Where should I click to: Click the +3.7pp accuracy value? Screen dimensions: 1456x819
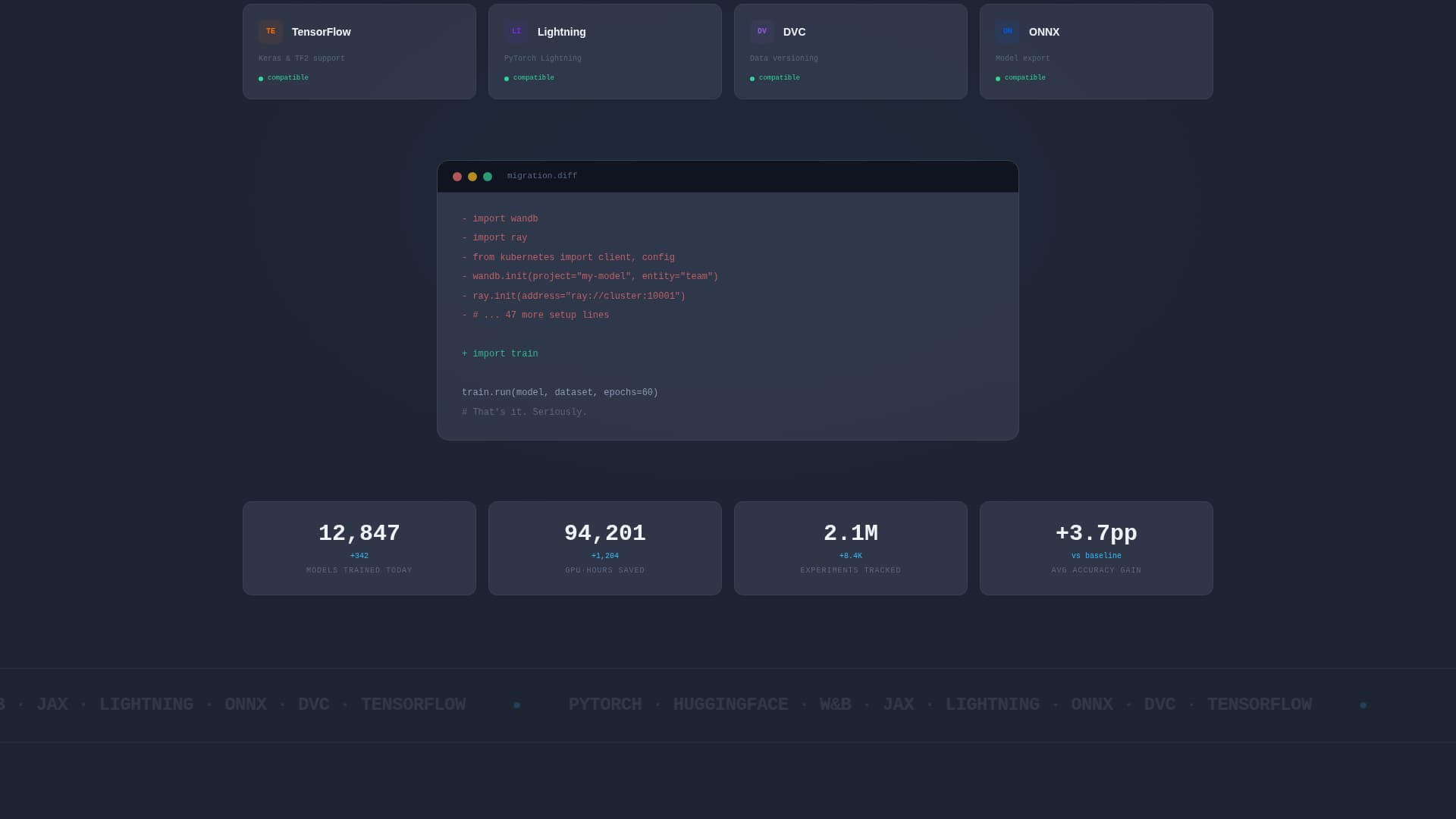(1097, 534)
